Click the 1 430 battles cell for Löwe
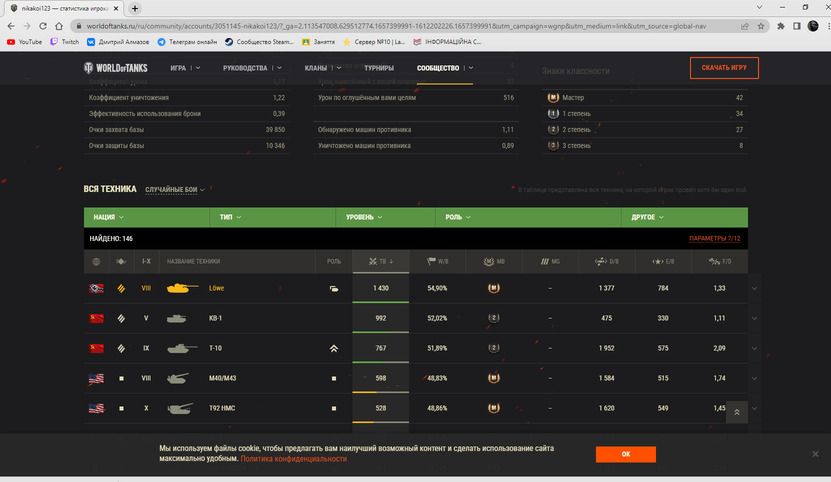Viewport: 831px width, 482px height. click(381, 288)
